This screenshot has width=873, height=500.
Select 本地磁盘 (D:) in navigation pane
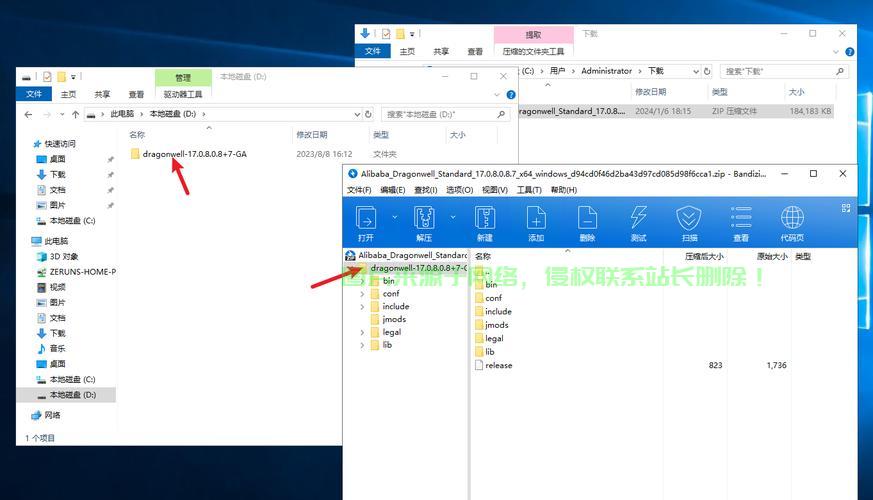pyautogui.click(x=66, y=395)
